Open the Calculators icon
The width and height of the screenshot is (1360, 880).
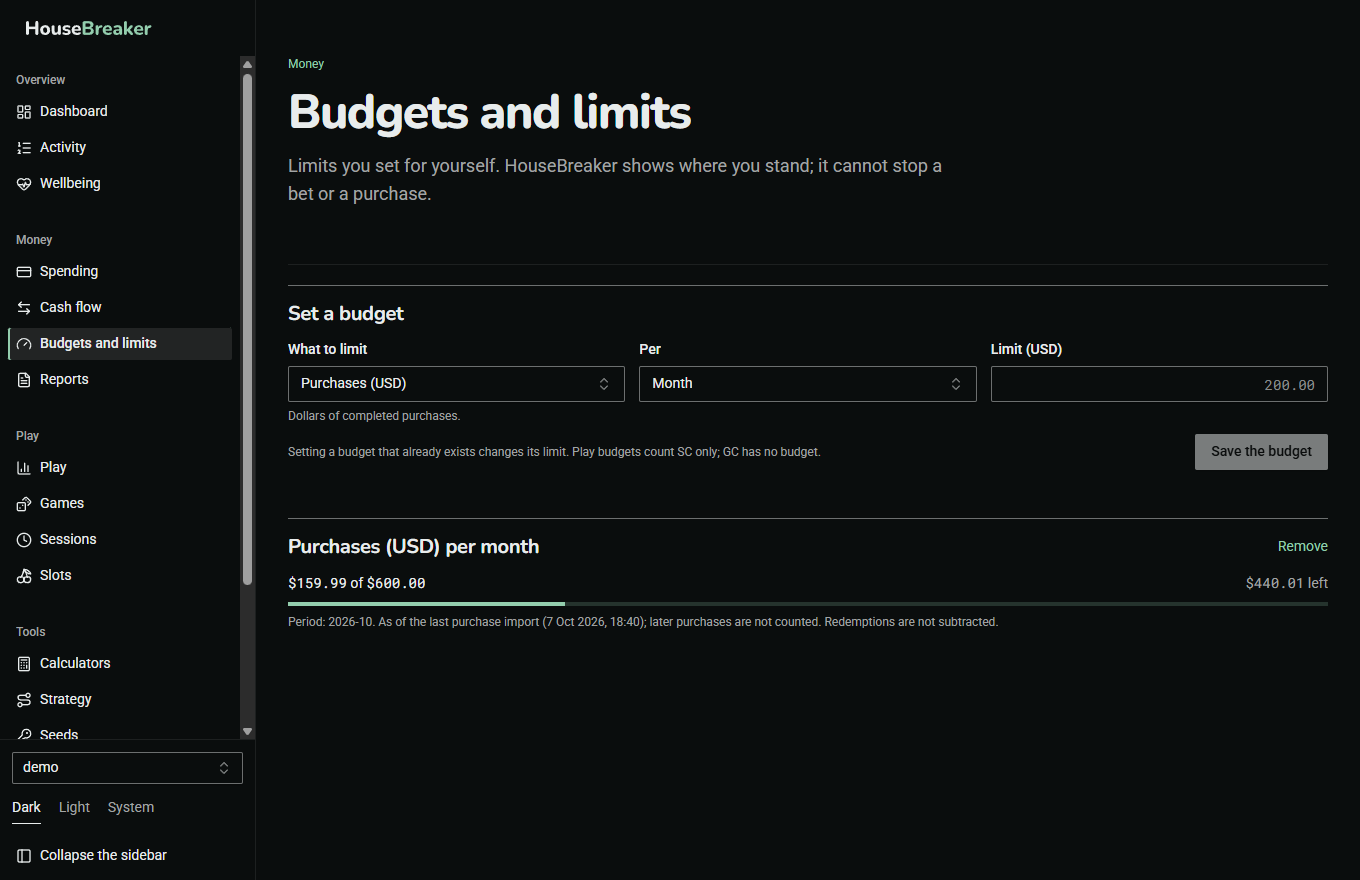(24, 663)
